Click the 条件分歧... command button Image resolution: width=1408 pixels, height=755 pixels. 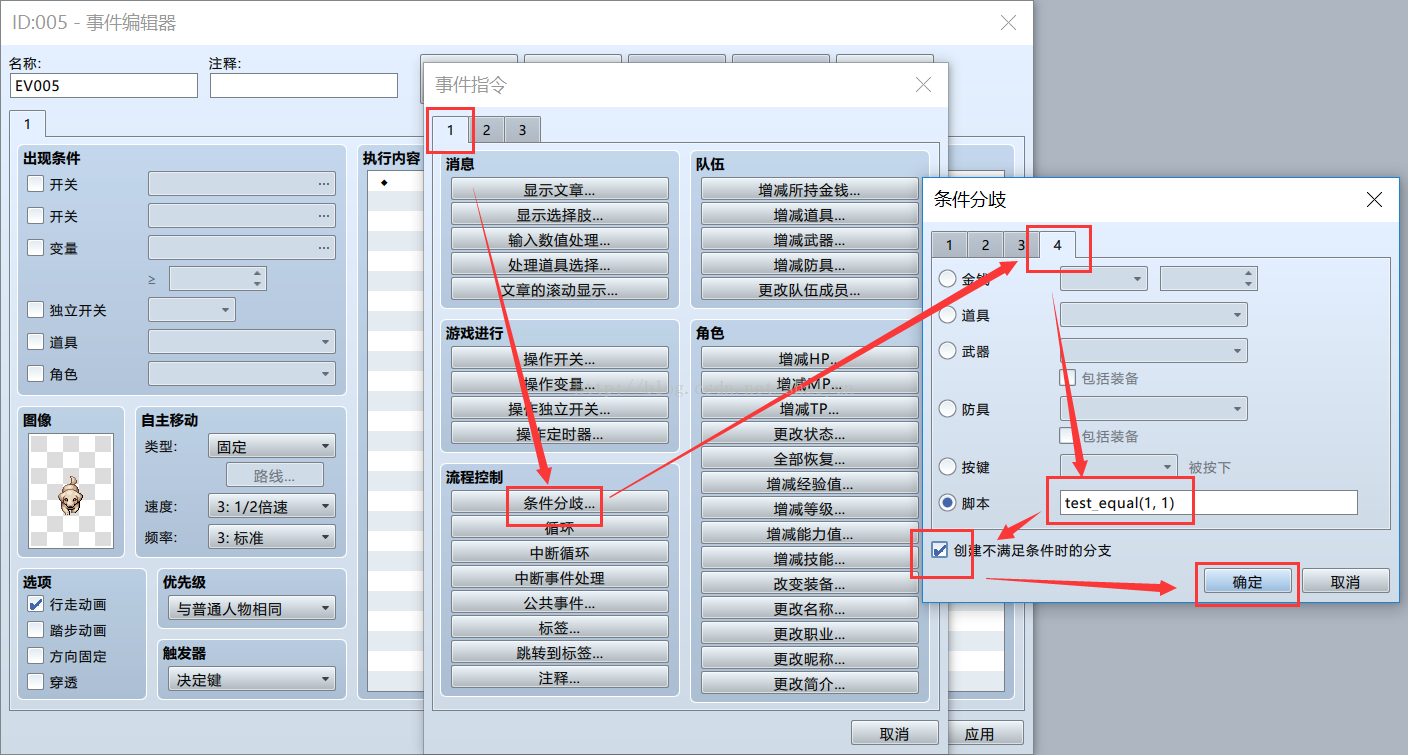(560, 503)
